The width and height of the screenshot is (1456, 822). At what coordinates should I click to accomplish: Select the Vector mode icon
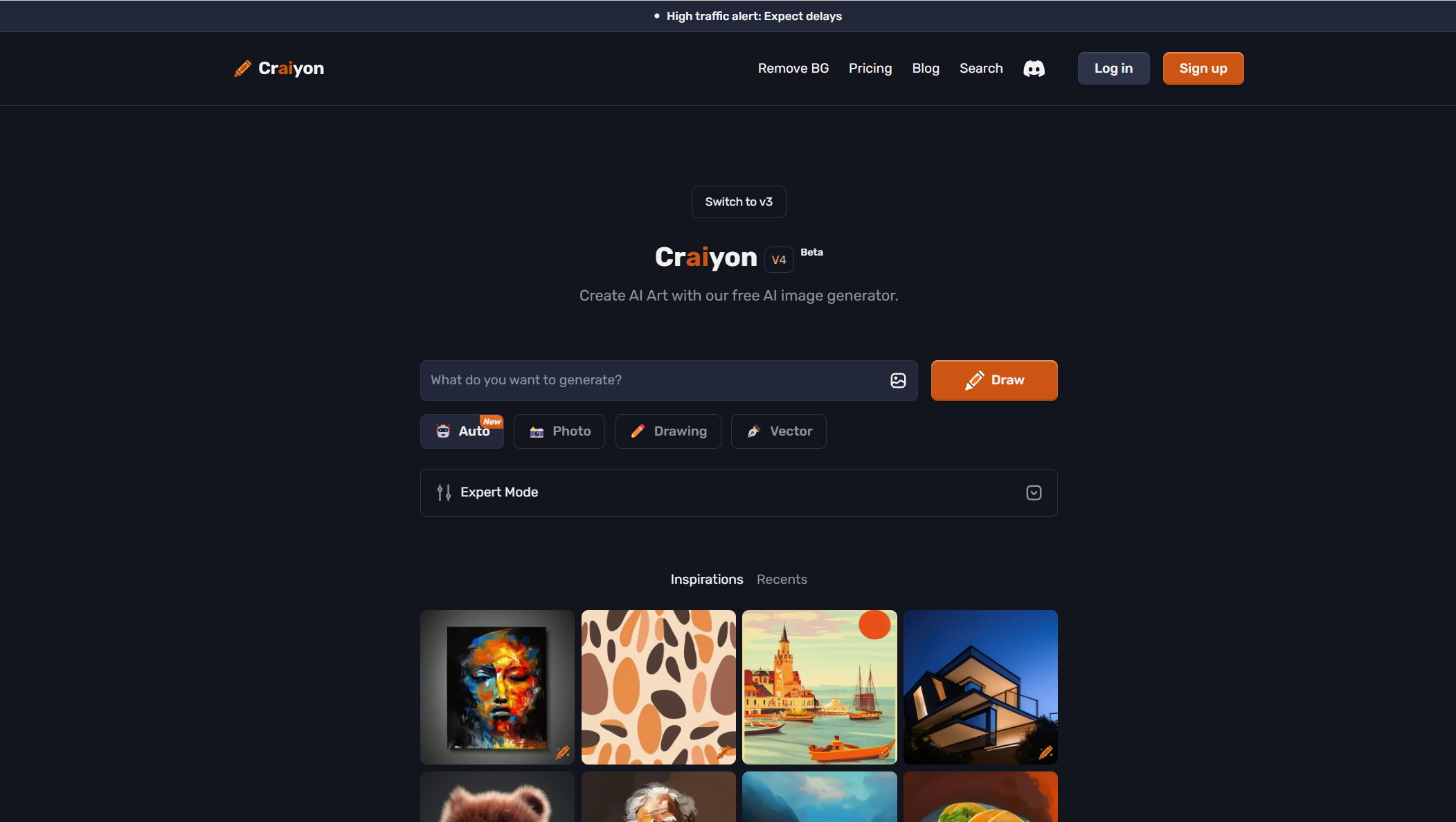click(753, 431)
